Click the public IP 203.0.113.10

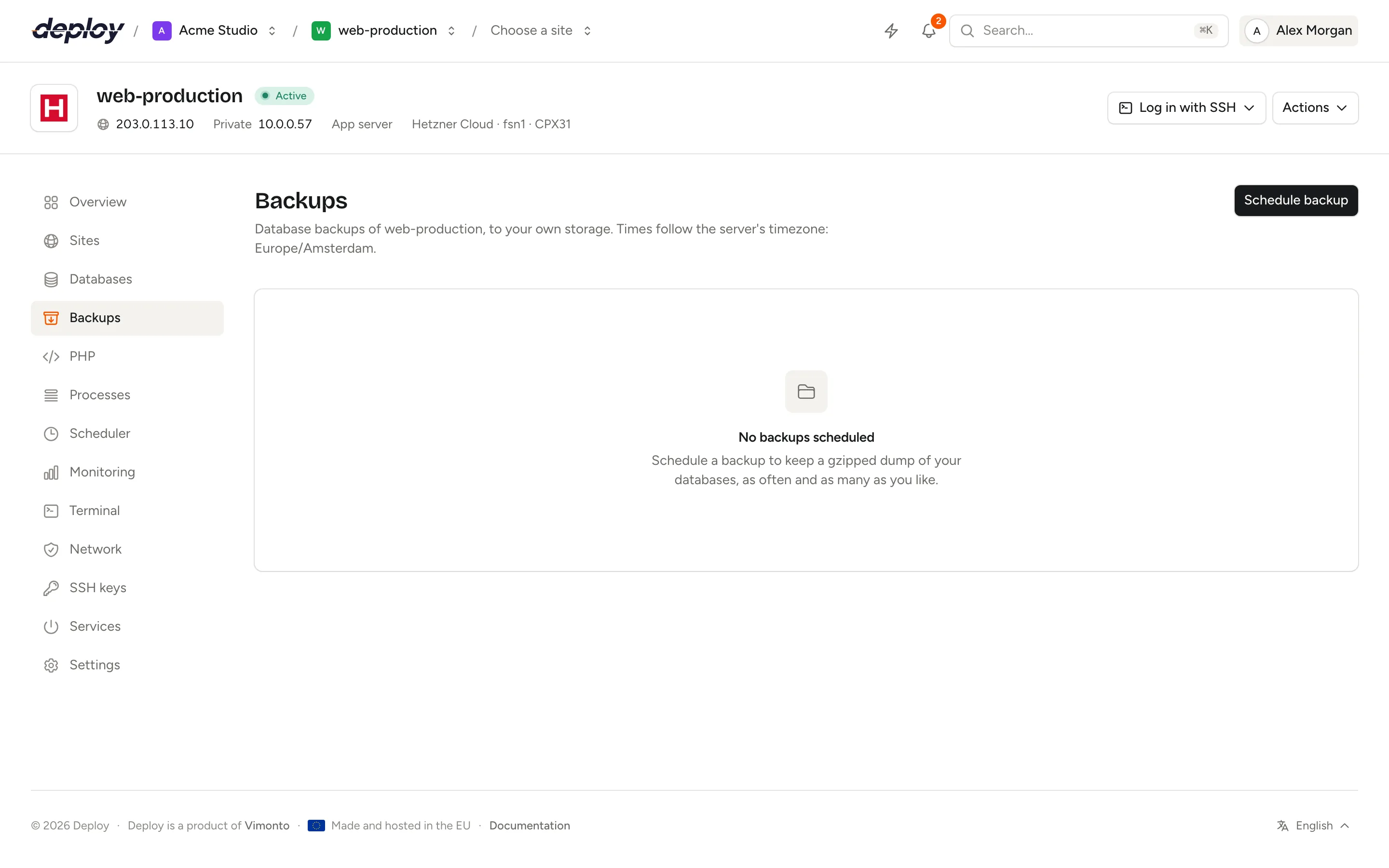(155, 124)
